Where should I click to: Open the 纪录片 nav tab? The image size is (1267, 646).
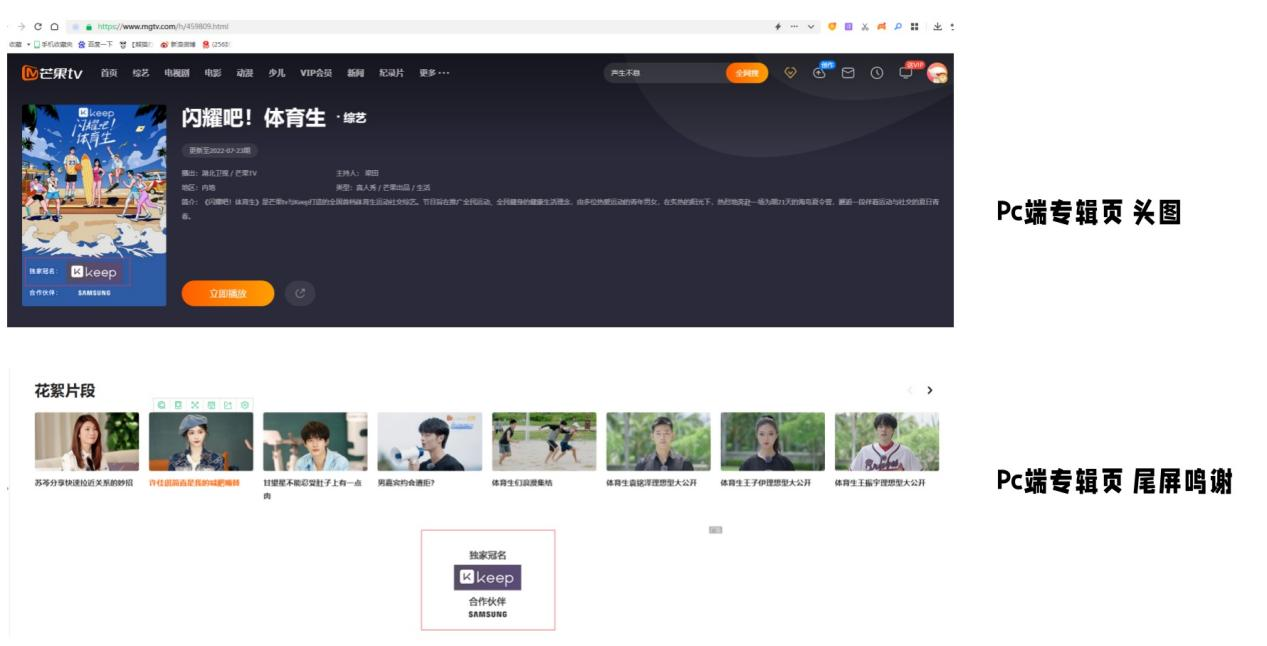(x=391, y=73)
